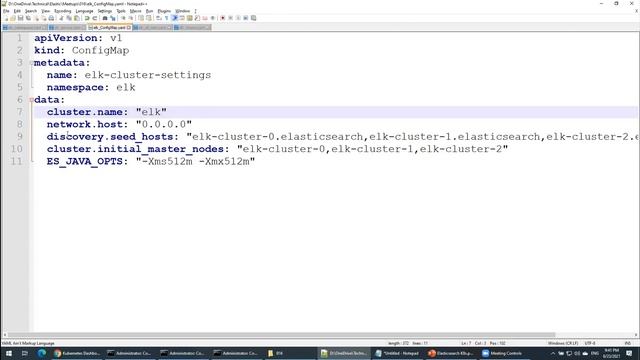Click the kind: ConfigMap line
The height and width of the screenshot is (360, 640).
82,51
